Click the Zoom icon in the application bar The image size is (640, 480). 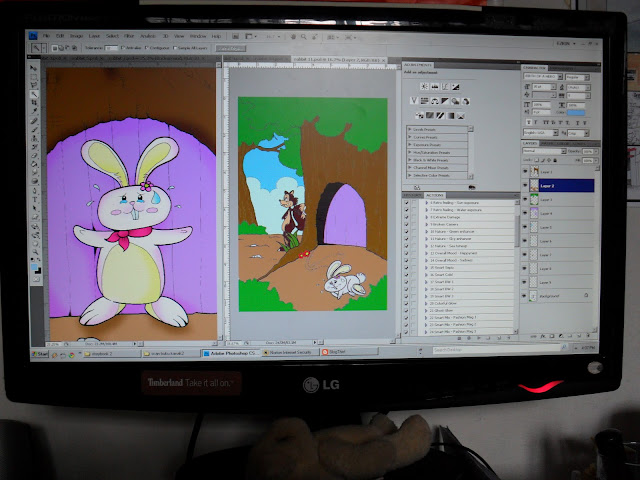pos(304,37)
